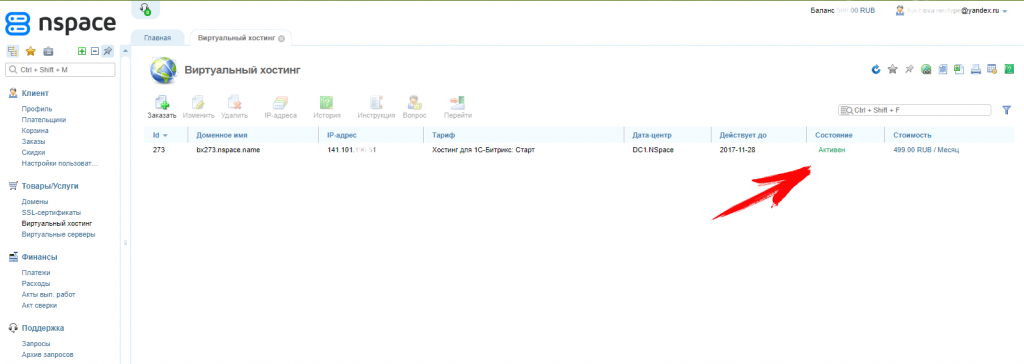Screen dimensions: 1024x364
Task: Open Расходы in the sidebar
Action: point(35,284)
